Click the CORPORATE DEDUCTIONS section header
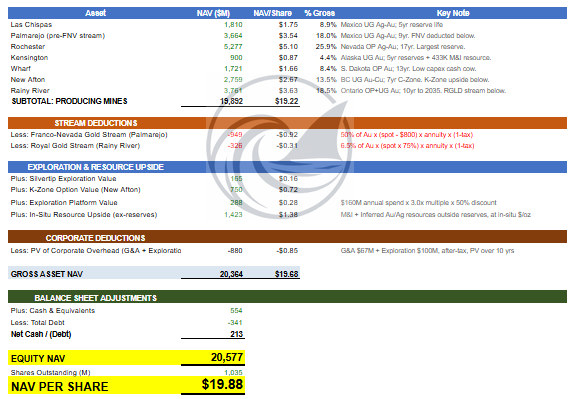 point(95,238)
